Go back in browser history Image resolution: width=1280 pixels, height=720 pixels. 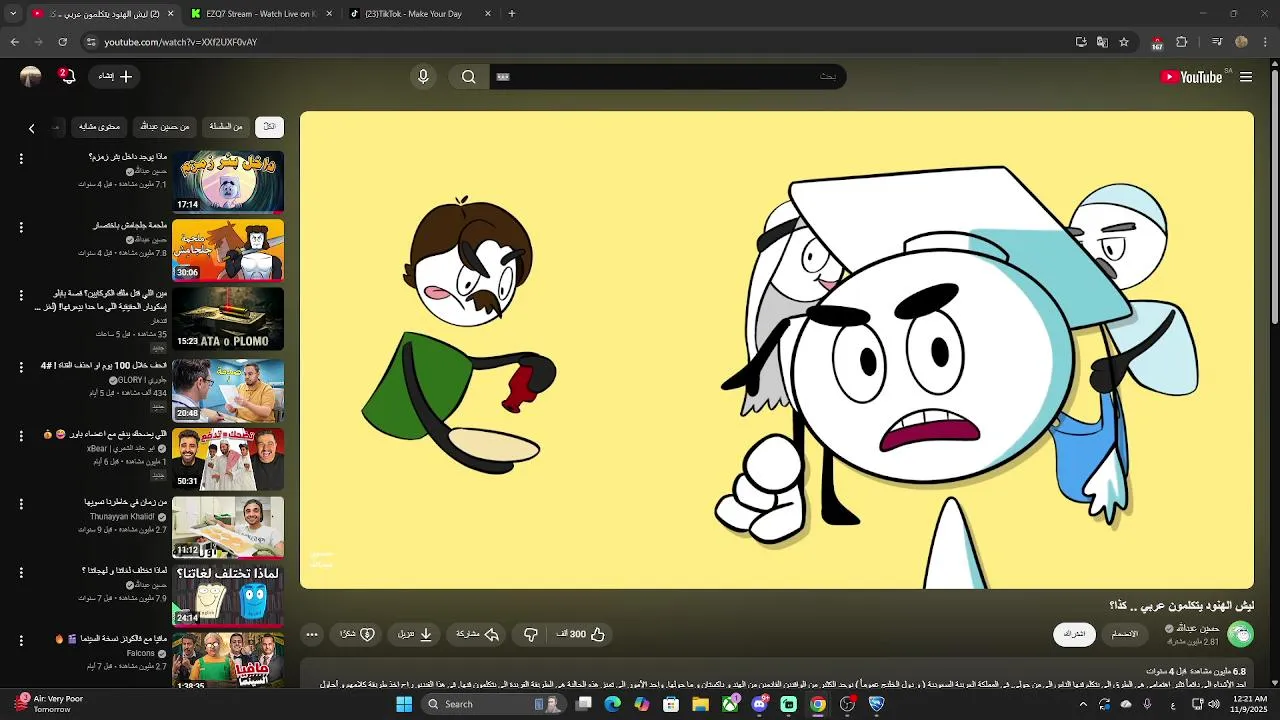pyautogui.click(x=14, y=42)
